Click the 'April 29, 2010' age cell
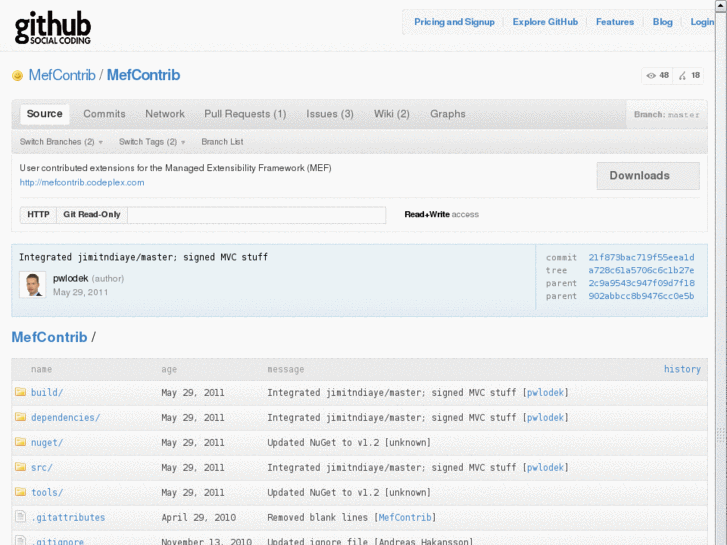Viewport: 727px width, 545px height. point(198,518)
